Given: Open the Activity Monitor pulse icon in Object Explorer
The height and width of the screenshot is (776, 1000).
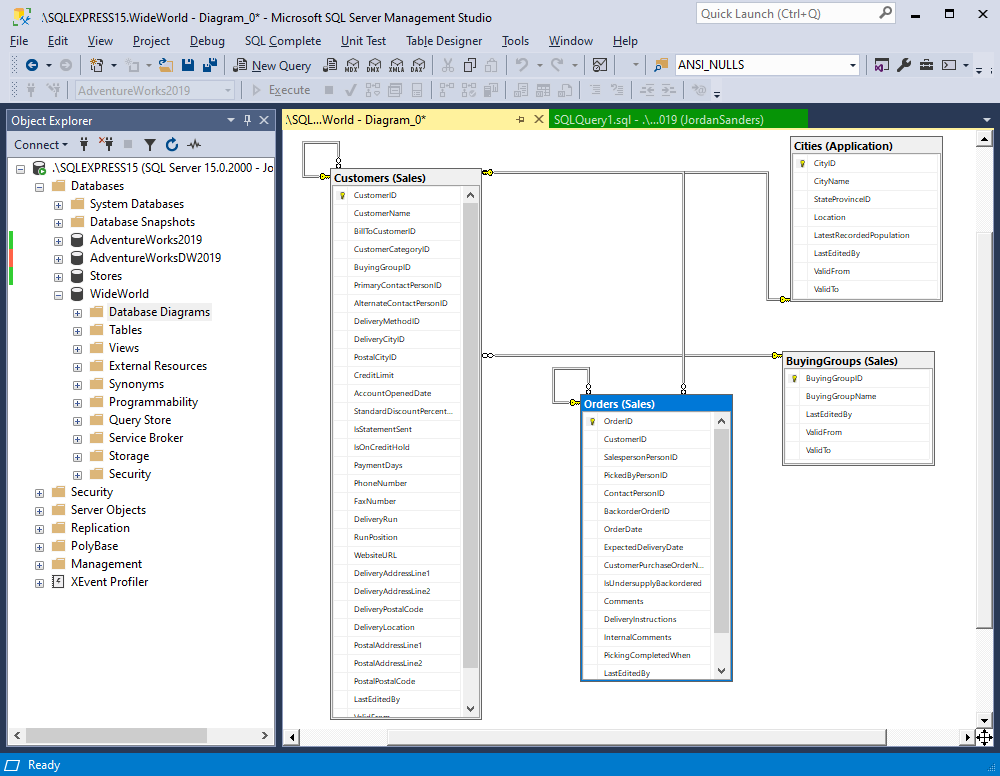Looking at the screenshot, I should (x=194, y=145).
